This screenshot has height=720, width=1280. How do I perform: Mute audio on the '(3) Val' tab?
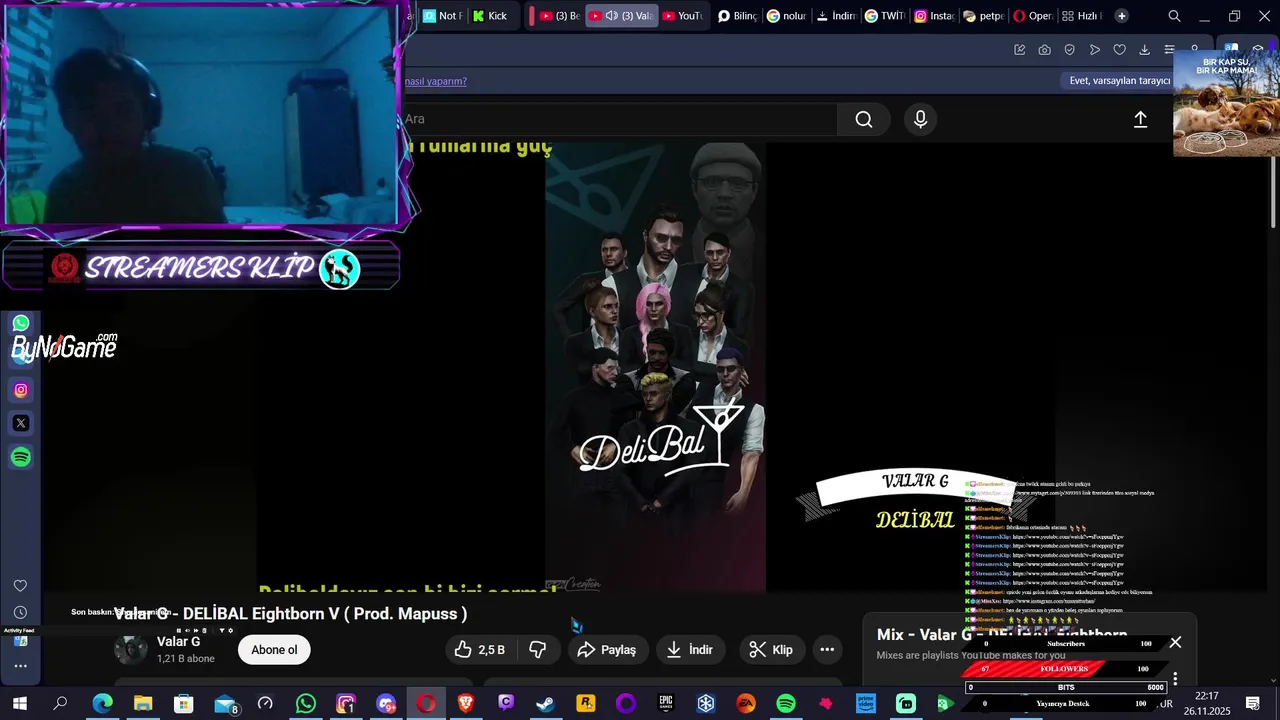(x=612, y=16)
